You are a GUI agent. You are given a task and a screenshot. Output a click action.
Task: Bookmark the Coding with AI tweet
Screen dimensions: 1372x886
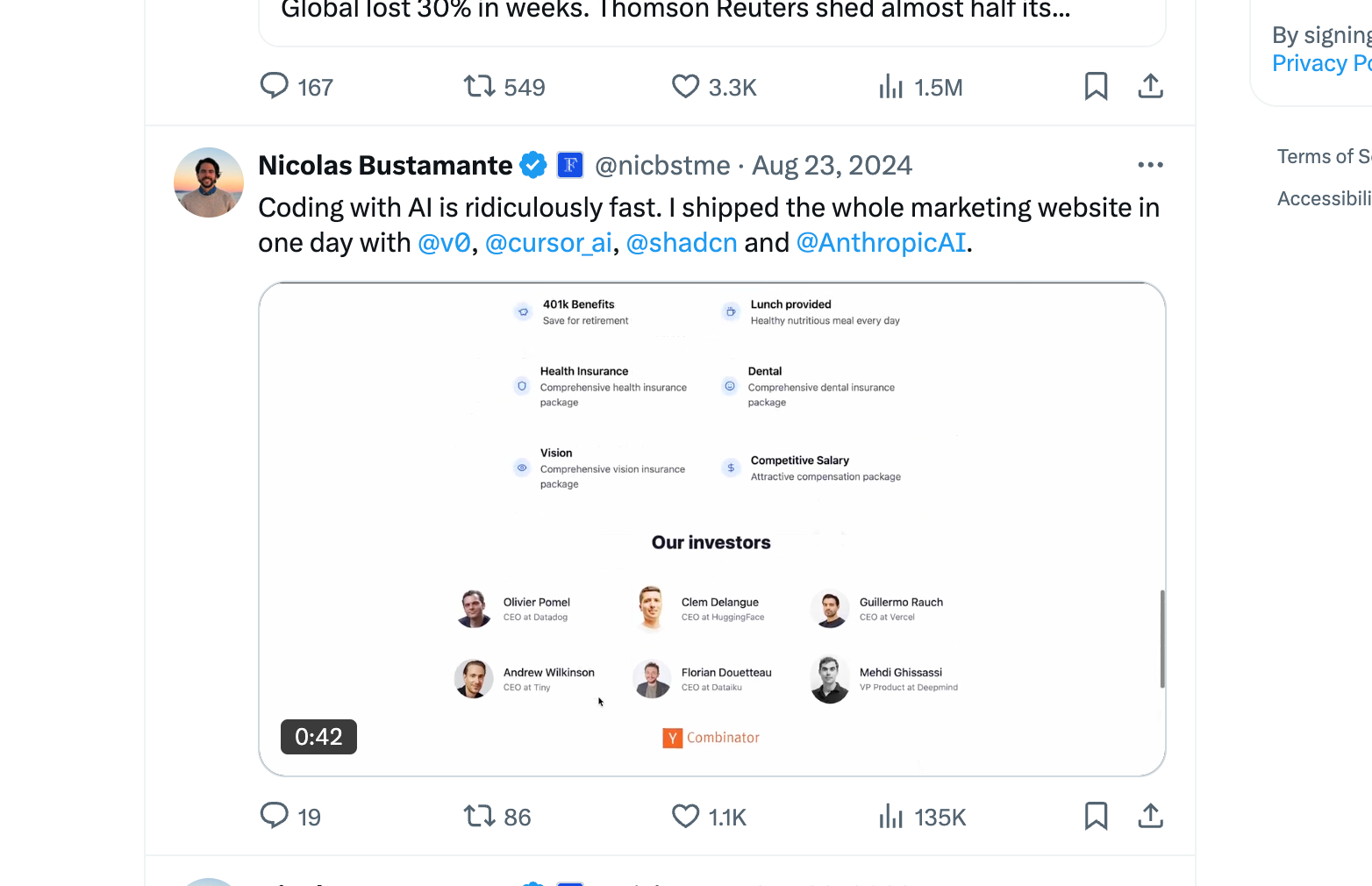coord(1096,817)
